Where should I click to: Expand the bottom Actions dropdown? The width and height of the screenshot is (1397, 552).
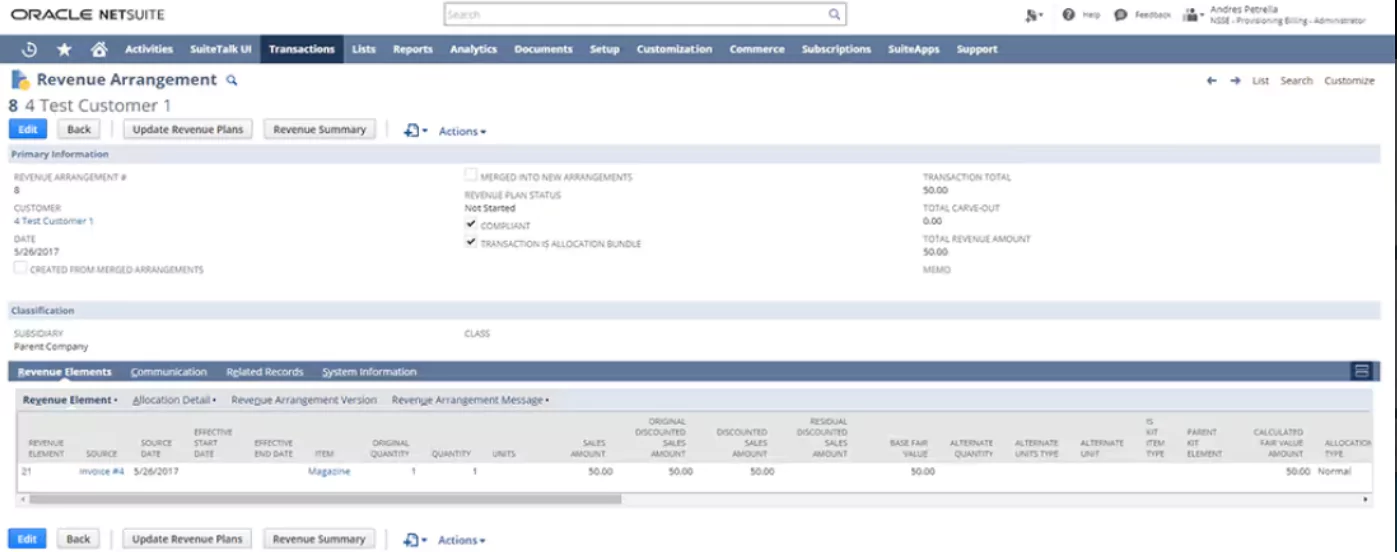462,540
